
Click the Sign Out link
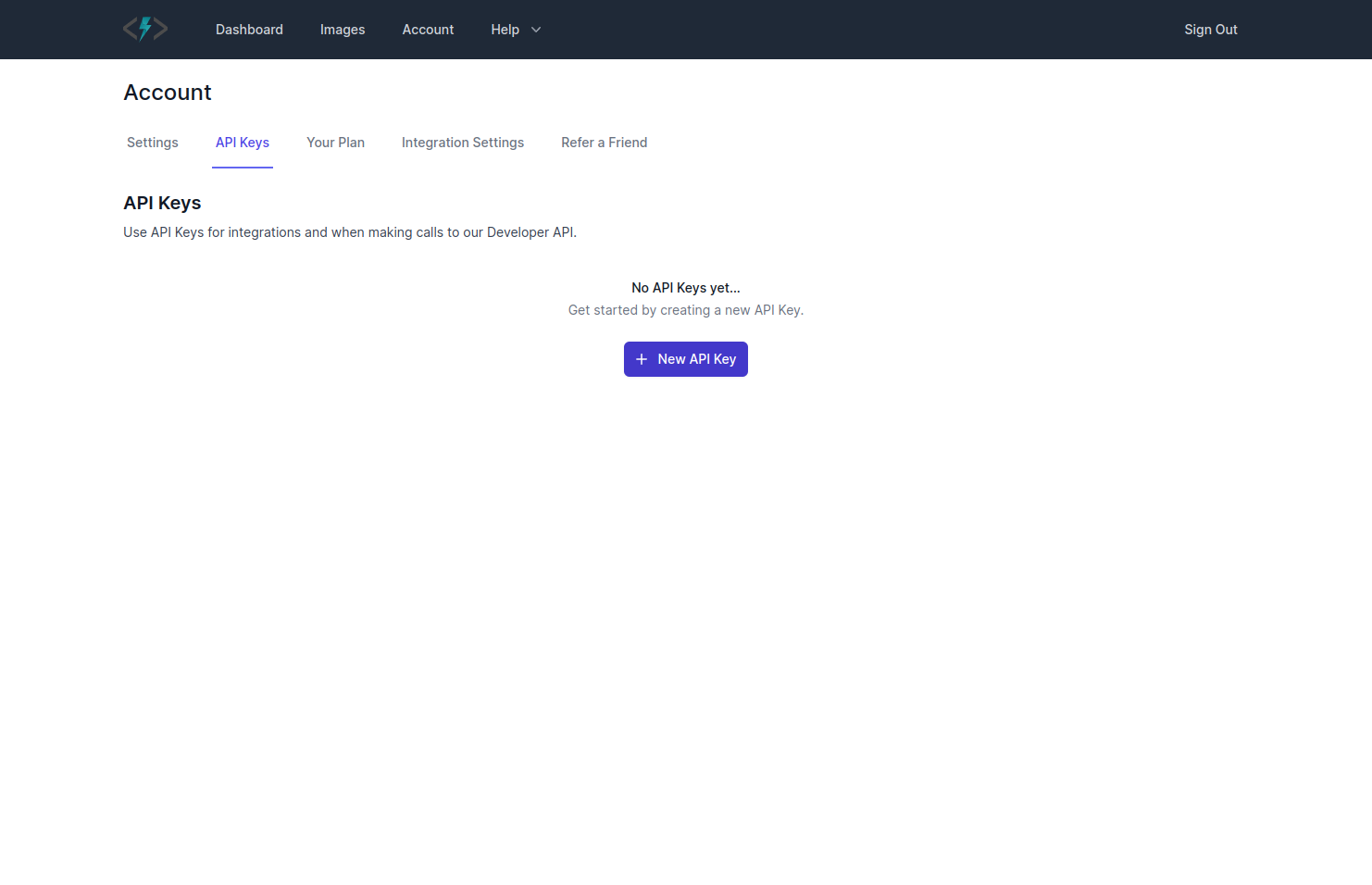[x=1211, y=30]
